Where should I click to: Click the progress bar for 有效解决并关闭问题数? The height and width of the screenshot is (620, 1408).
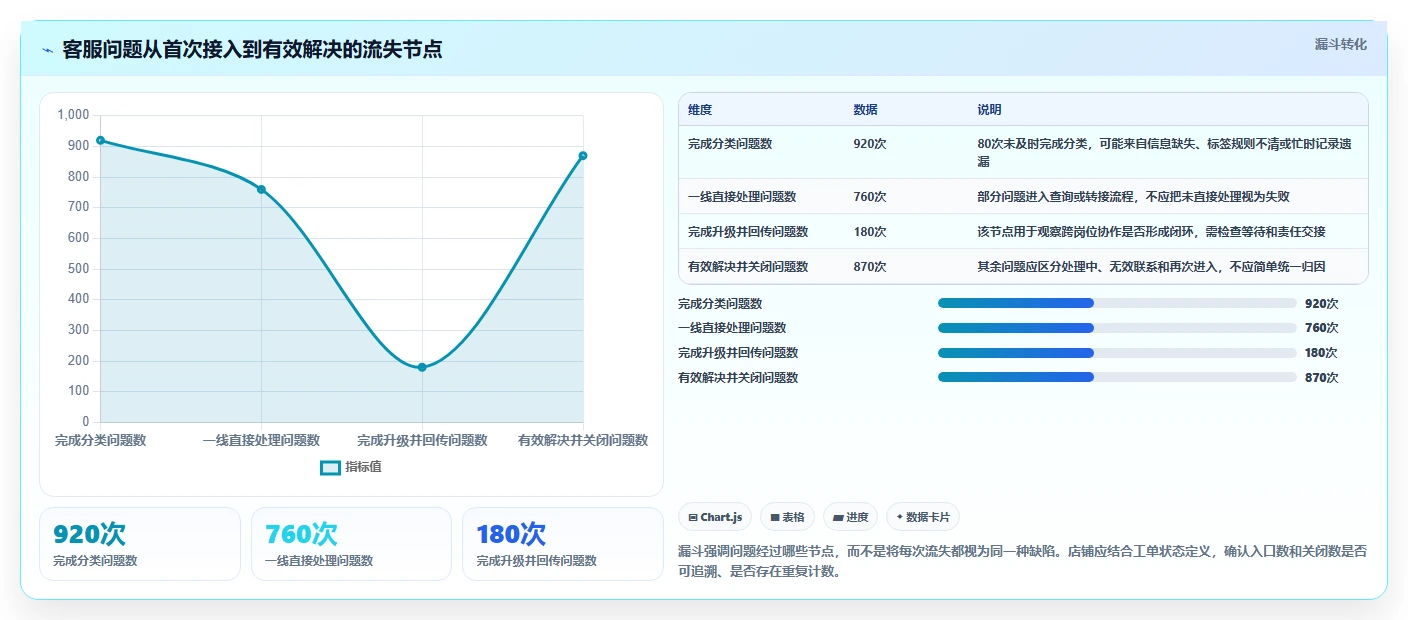point(1117,377)
